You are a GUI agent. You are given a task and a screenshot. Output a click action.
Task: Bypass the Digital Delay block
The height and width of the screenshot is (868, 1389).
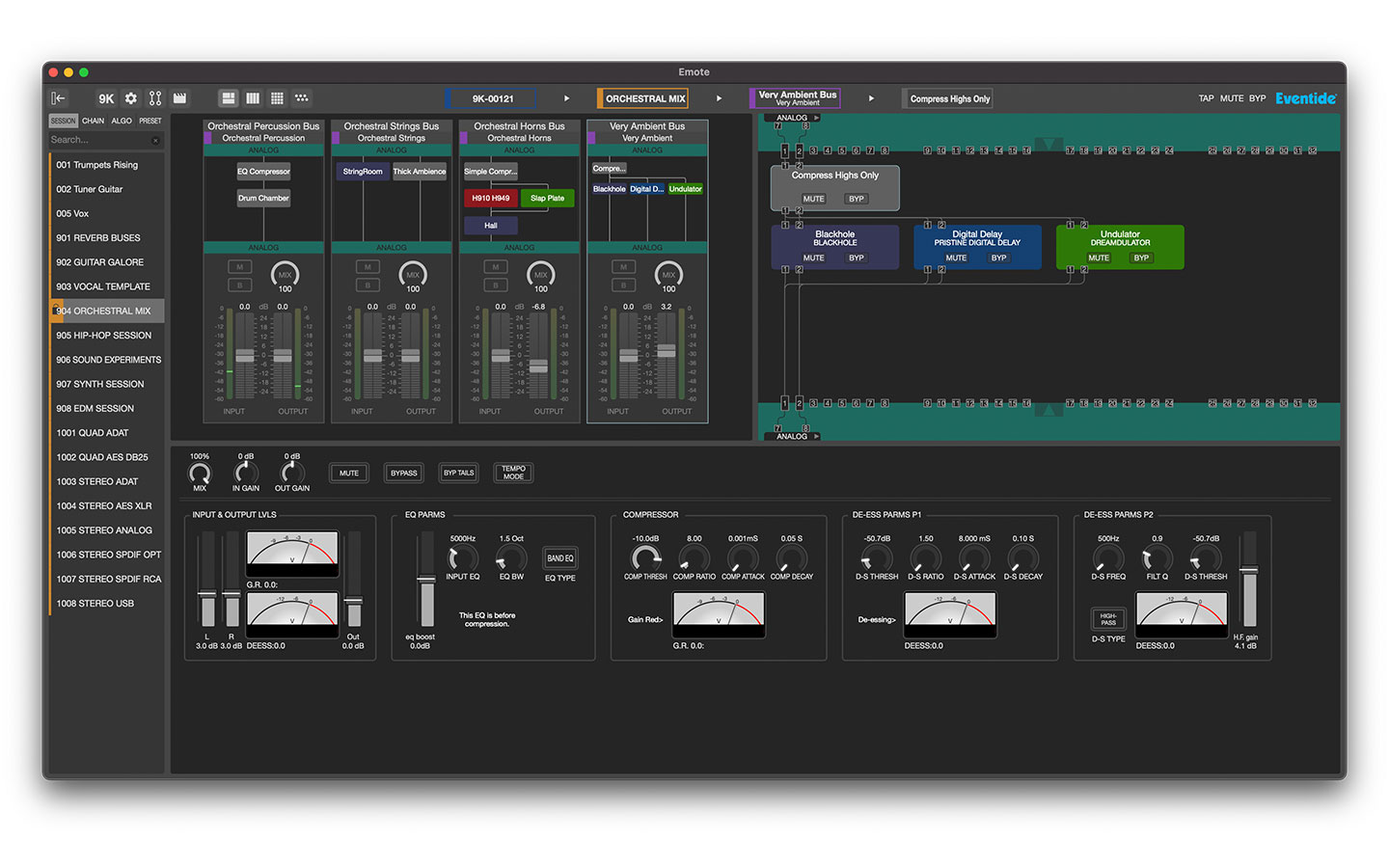tap(998, 258)
